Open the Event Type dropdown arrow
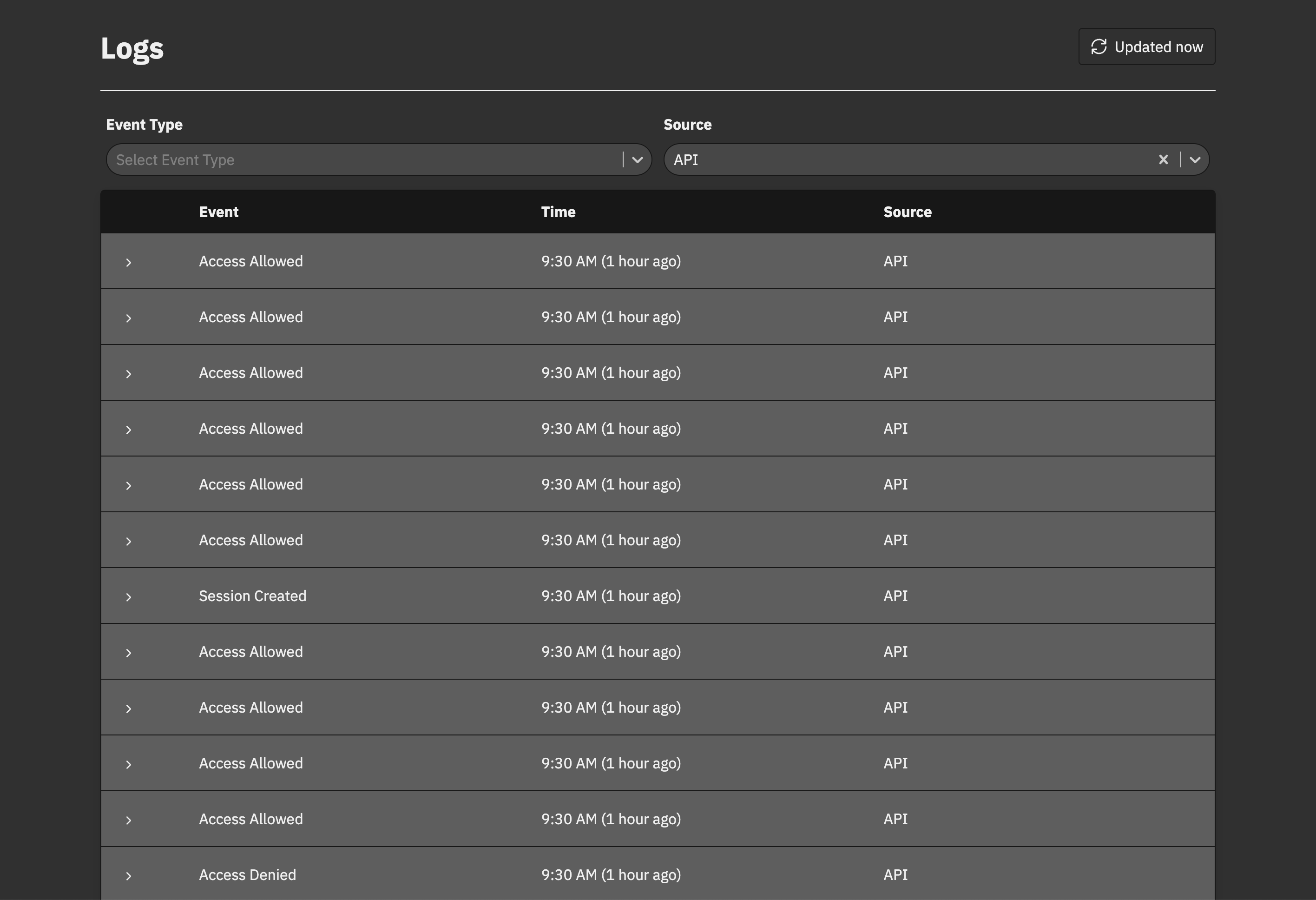Viewport: 1316px width, 900px height. 637,160
